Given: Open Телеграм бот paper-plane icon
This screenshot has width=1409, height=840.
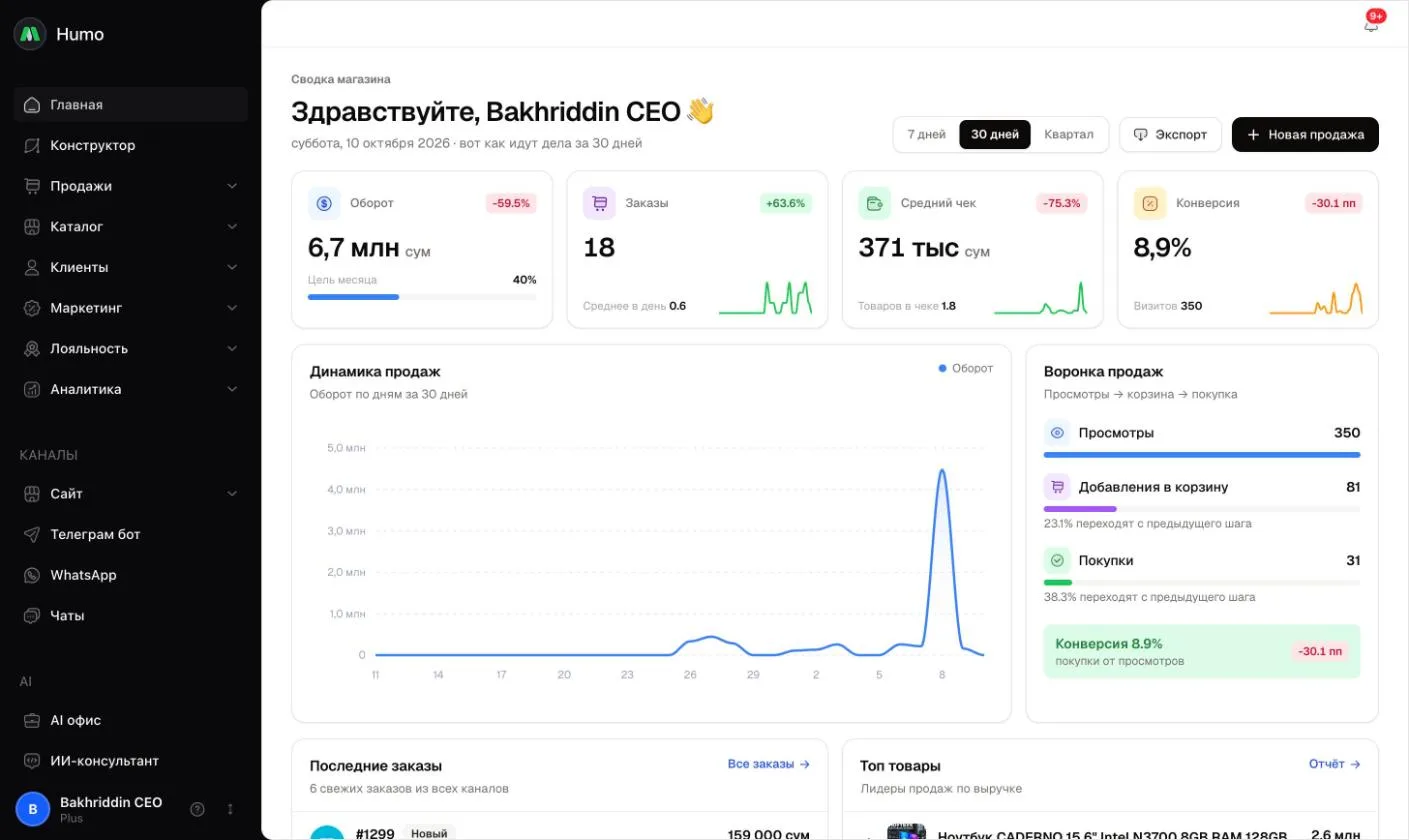Looking at the screenshot, I should (x=32, y=534).
